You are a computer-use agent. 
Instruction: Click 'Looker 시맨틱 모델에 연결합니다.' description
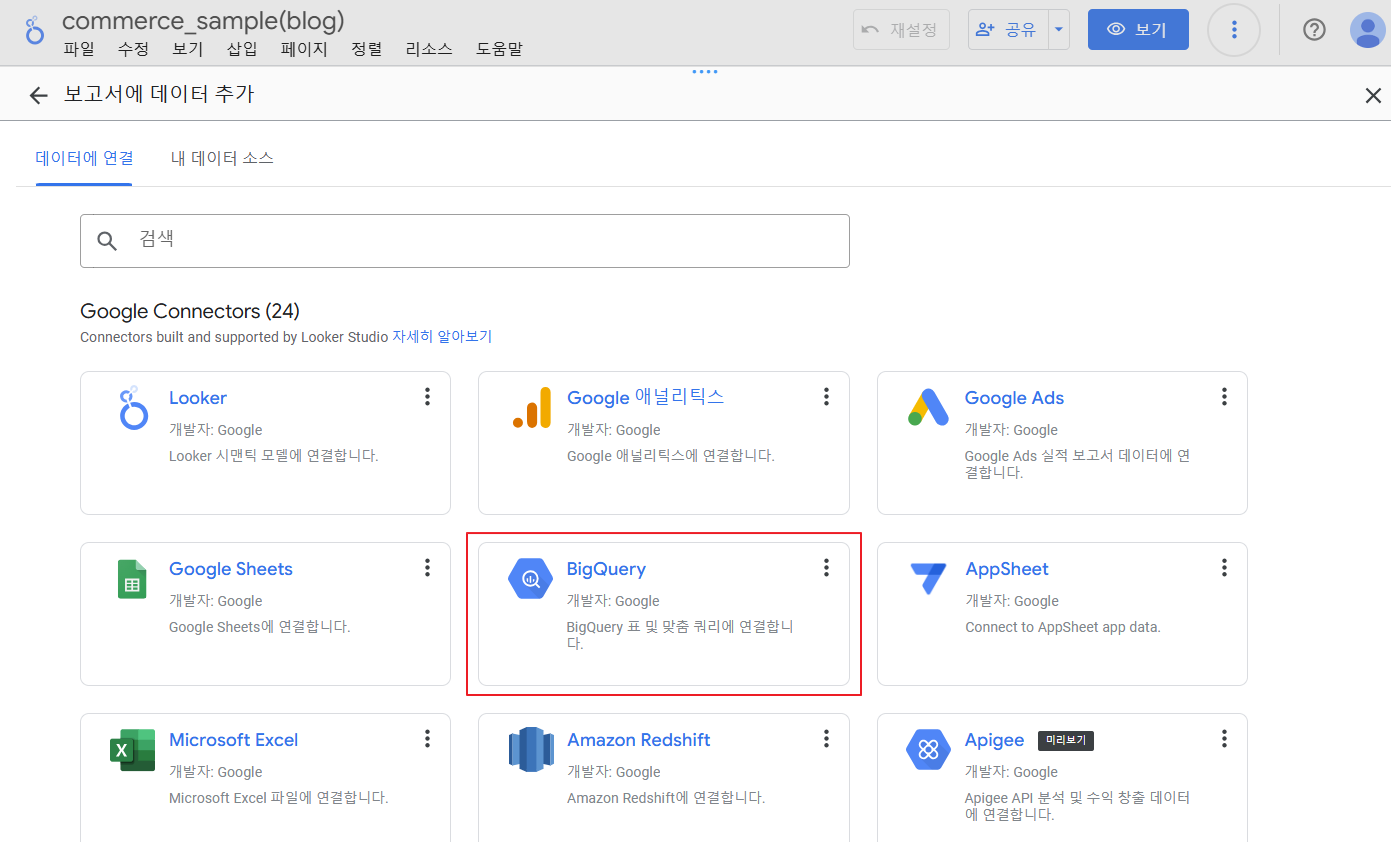click(273, 456)
